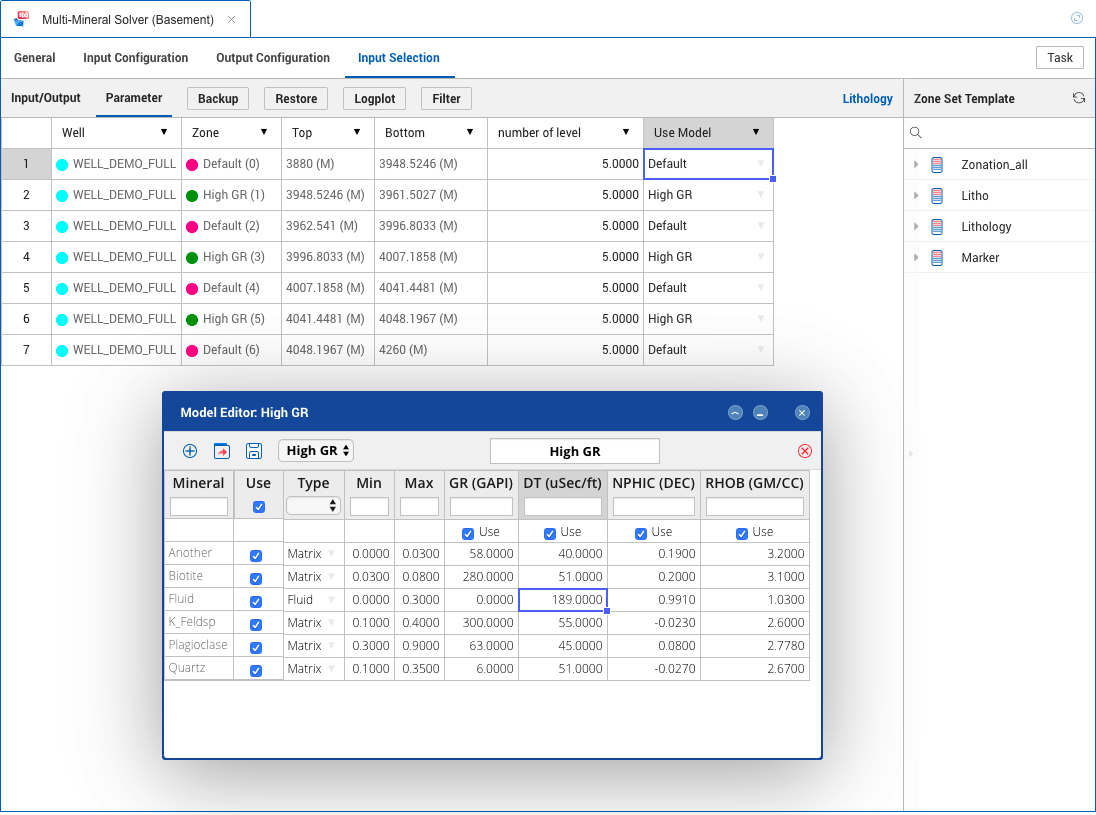
Task: Click the Another mineral row label
Action: [199, 552]
